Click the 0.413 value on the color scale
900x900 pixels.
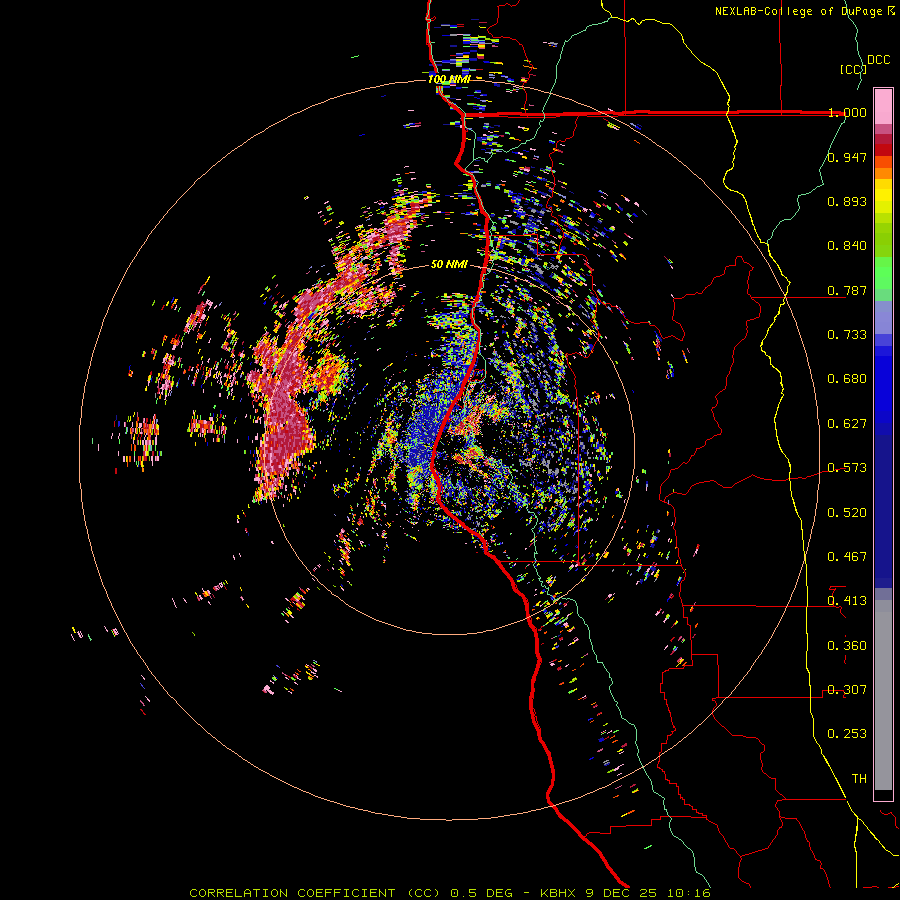point(847,601)
